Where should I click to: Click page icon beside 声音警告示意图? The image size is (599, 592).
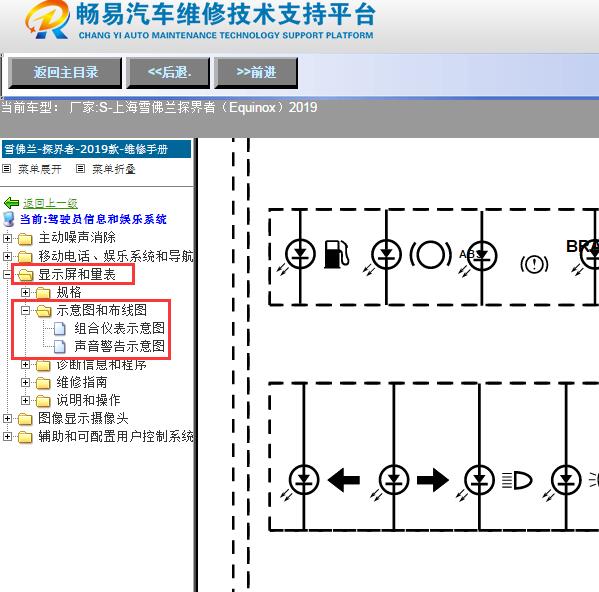pos(60,346)
